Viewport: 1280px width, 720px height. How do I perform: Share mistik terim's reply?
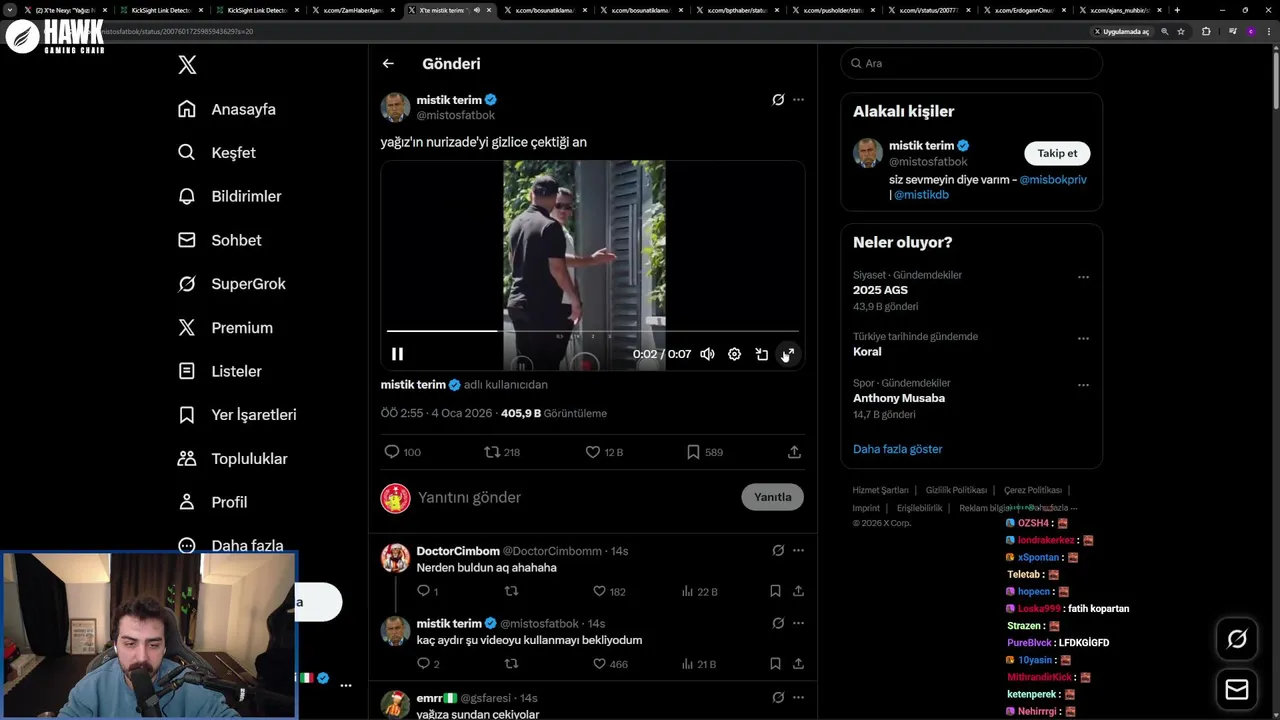[798, 663]
